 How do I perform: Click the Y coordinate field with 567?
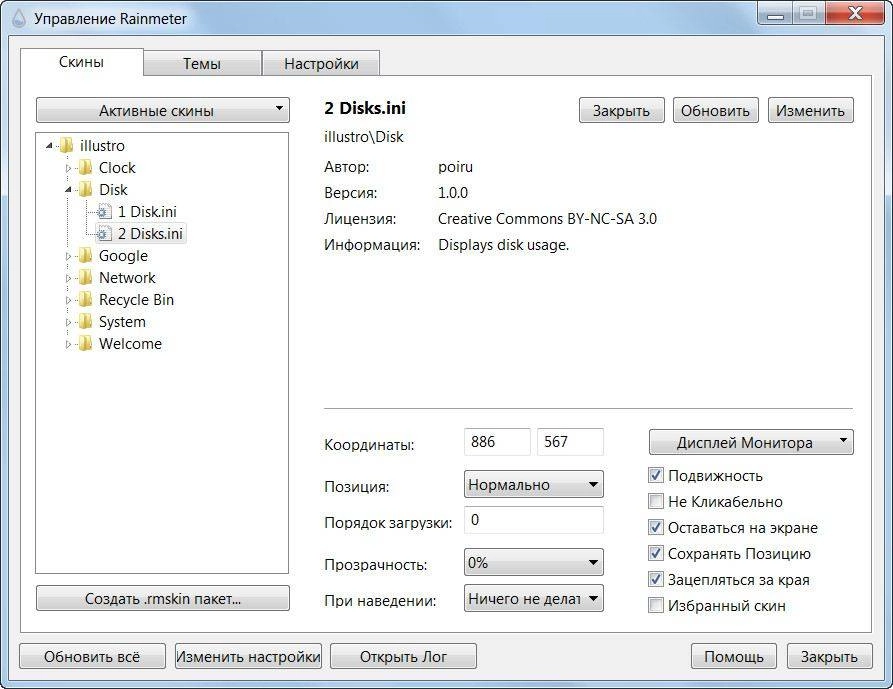(570, 442)
